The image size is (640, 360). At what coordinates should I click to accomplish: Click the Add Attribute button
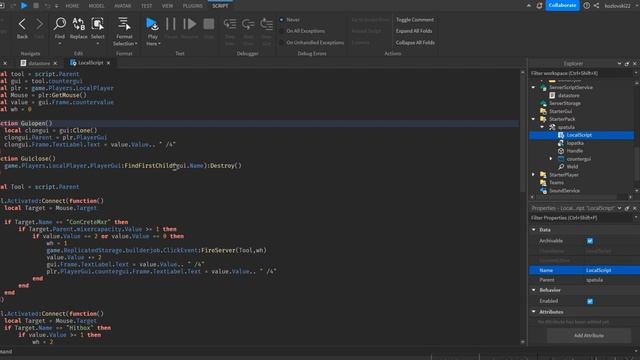click(x=589, y=336)
